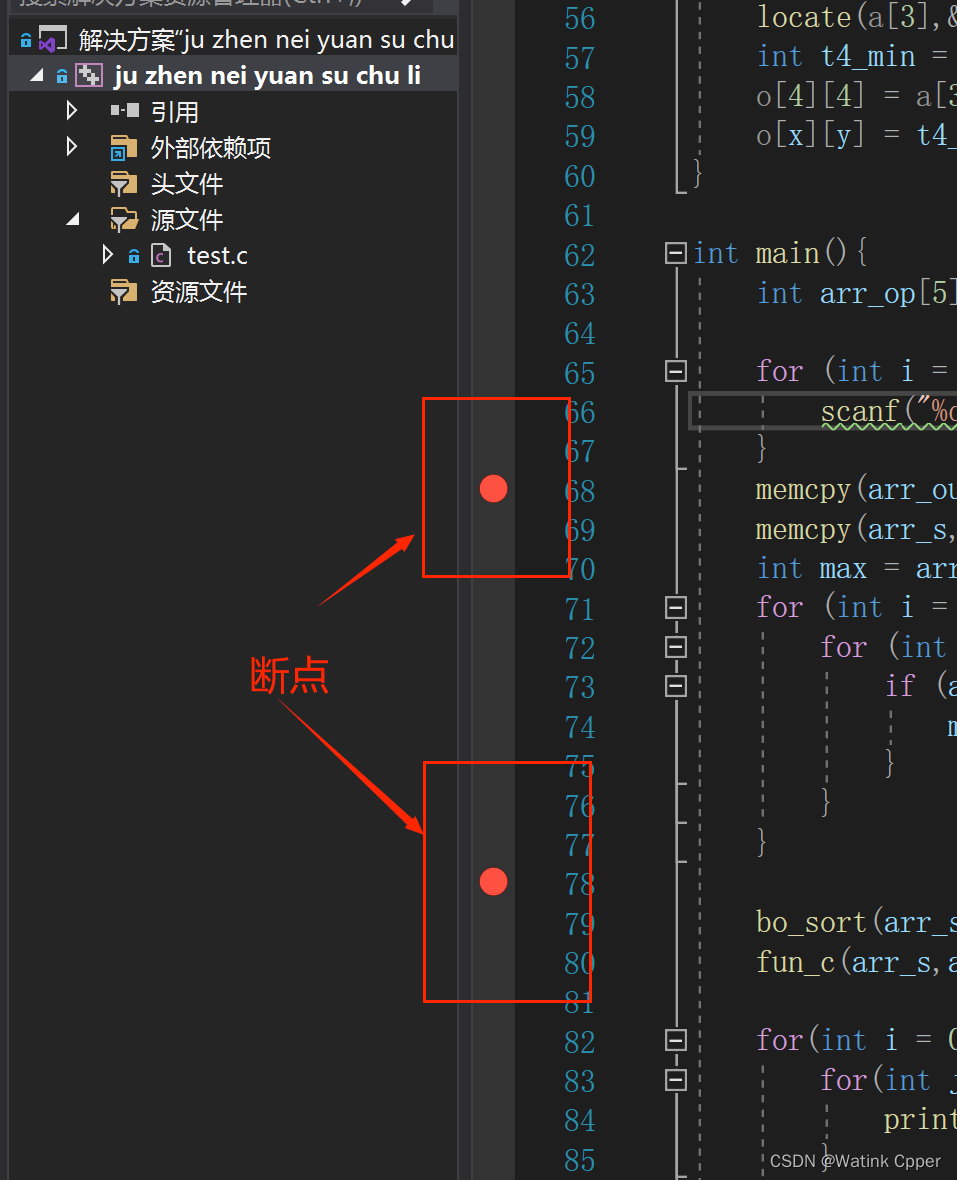Select the 资源文件 folder
Image resolution: width=957 pixels, height=1180 pixels.
(x=199, y=291)
